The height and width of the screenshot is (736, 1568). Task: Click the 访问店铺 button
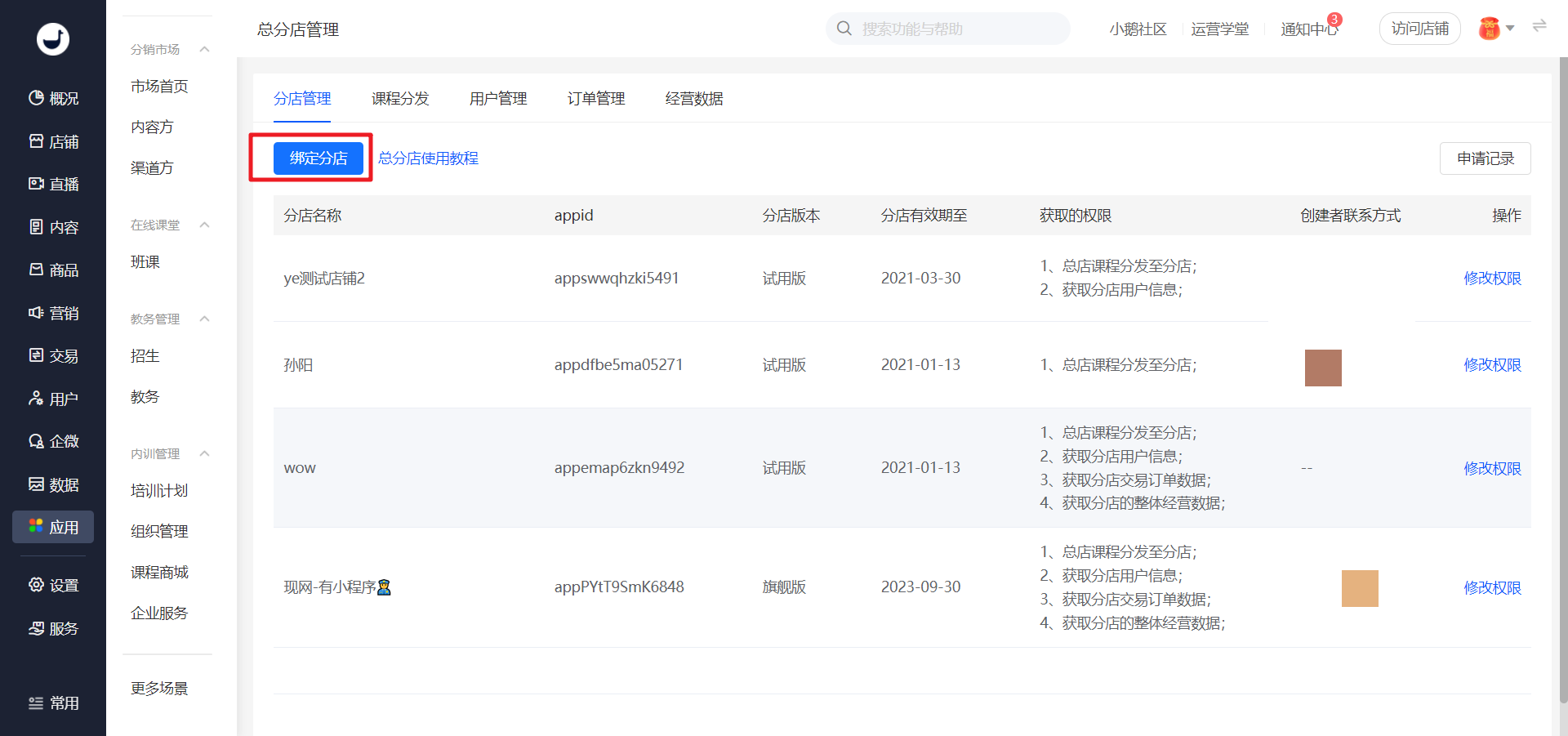pyautogui.click(x=1420, y=29)
